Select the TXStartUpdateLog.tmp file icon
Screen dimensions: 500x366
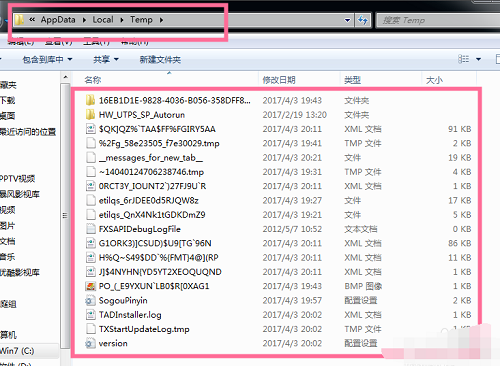coord(90,329)
